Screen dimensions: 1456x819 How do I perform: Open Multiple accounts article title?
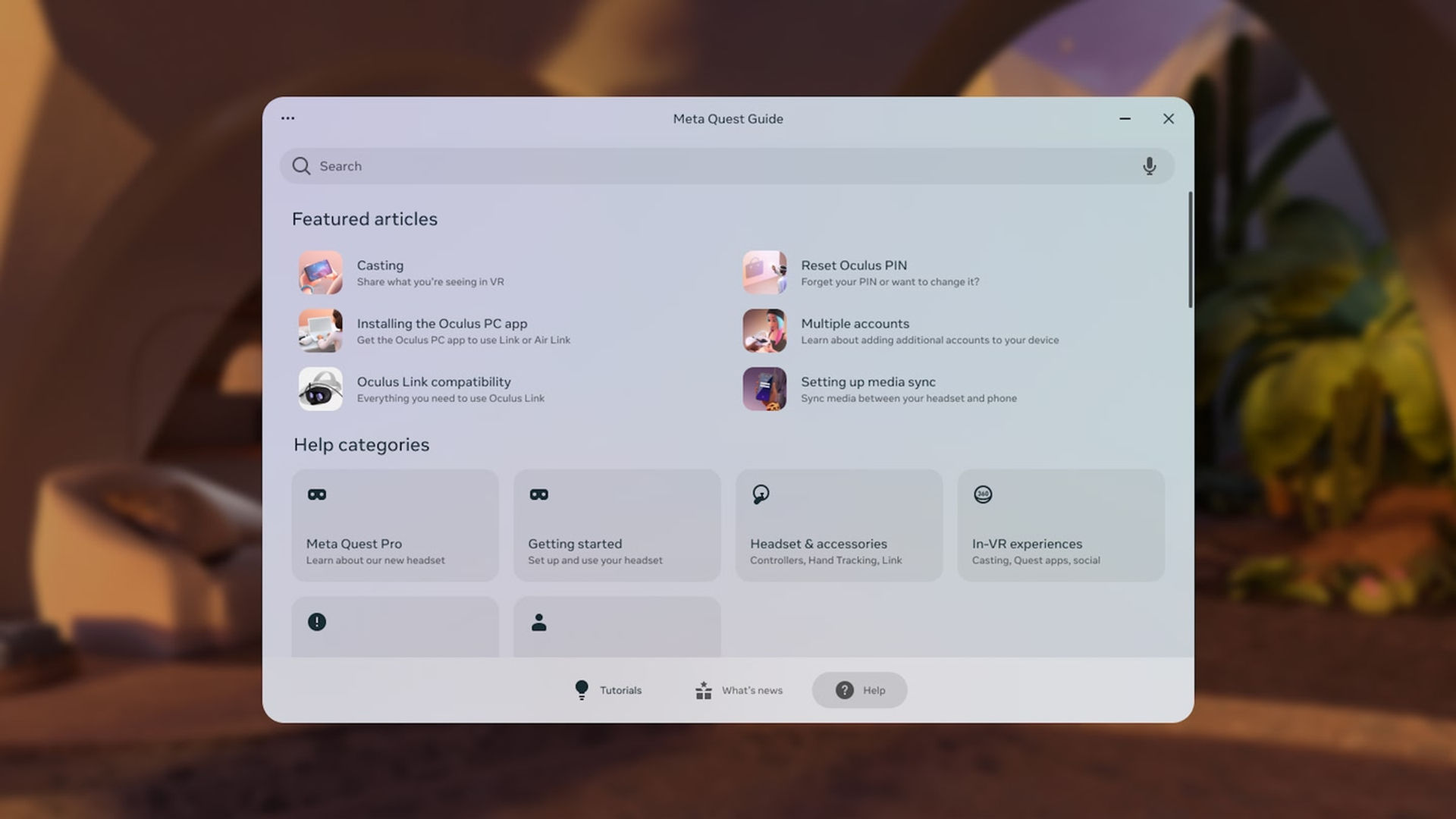coord(855,324)
